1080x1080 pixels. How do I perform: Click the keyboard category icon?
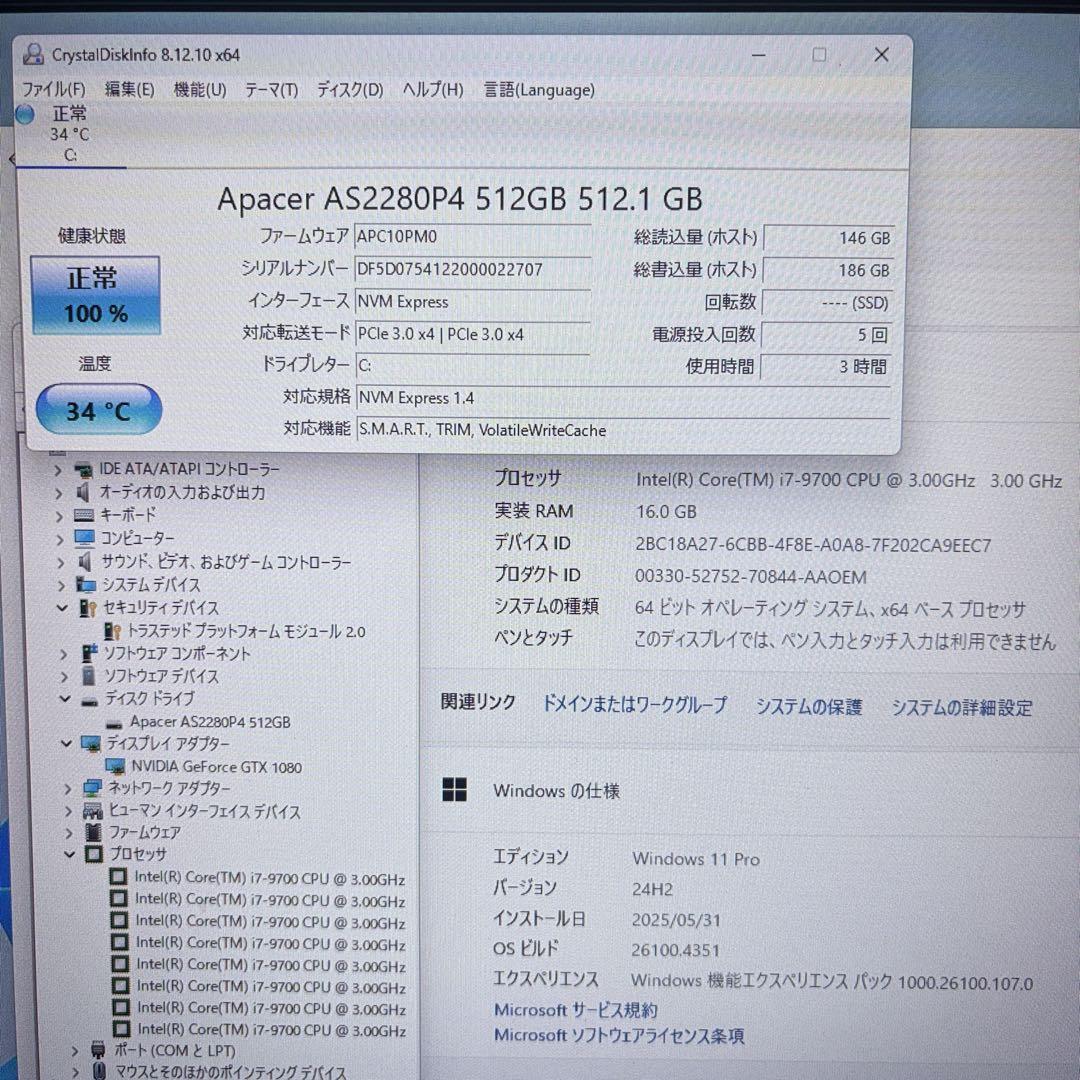pos(84,515)
